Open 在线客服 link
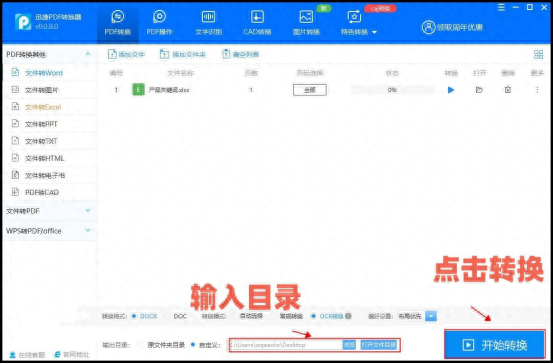553x364 pixels. 28,355
